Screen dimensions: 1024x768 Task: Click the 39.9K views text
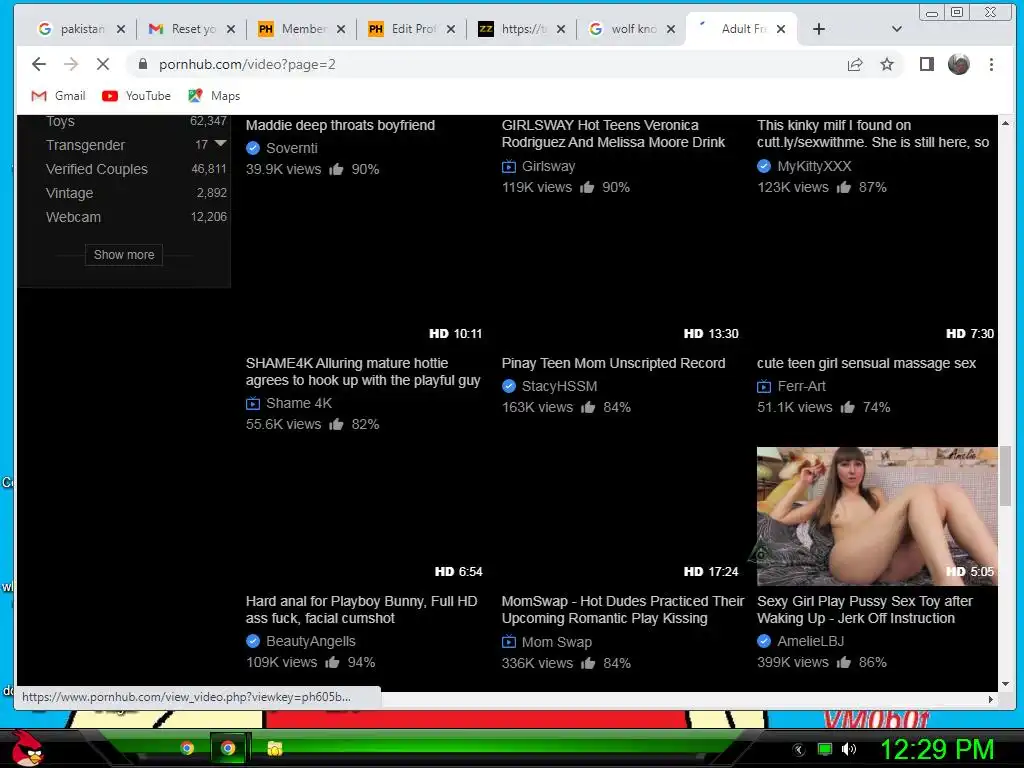point(283,170)
